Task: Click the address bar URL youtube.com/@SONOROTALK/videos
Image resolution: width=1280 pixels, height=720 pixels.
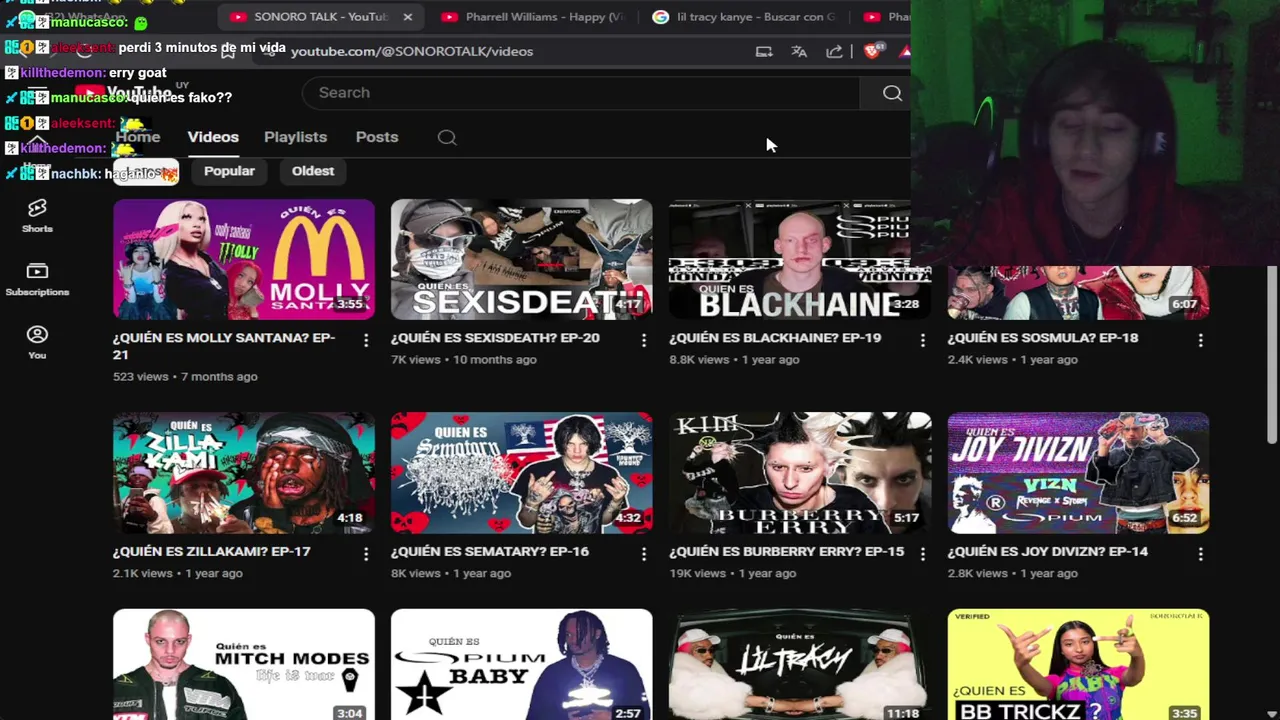Action: click(x=412, y=51)
